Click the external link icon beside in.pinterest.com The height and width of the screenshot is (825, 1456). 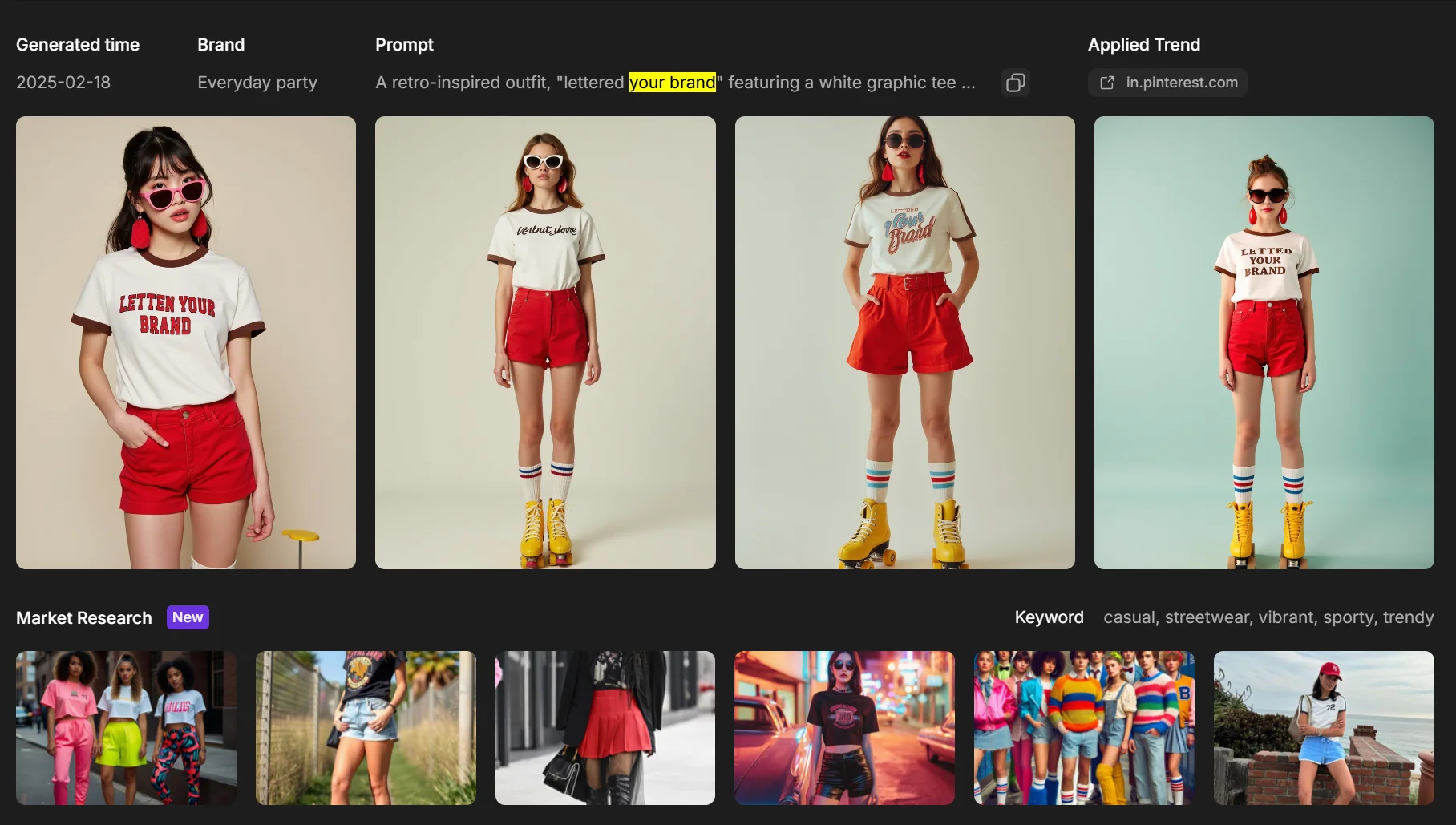click(1107, 83)
